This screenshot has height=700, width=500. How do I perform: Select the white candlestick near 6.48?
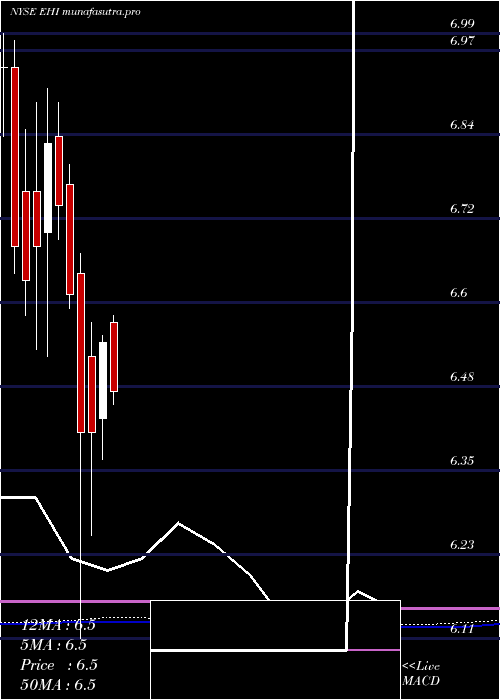[103, 380]
